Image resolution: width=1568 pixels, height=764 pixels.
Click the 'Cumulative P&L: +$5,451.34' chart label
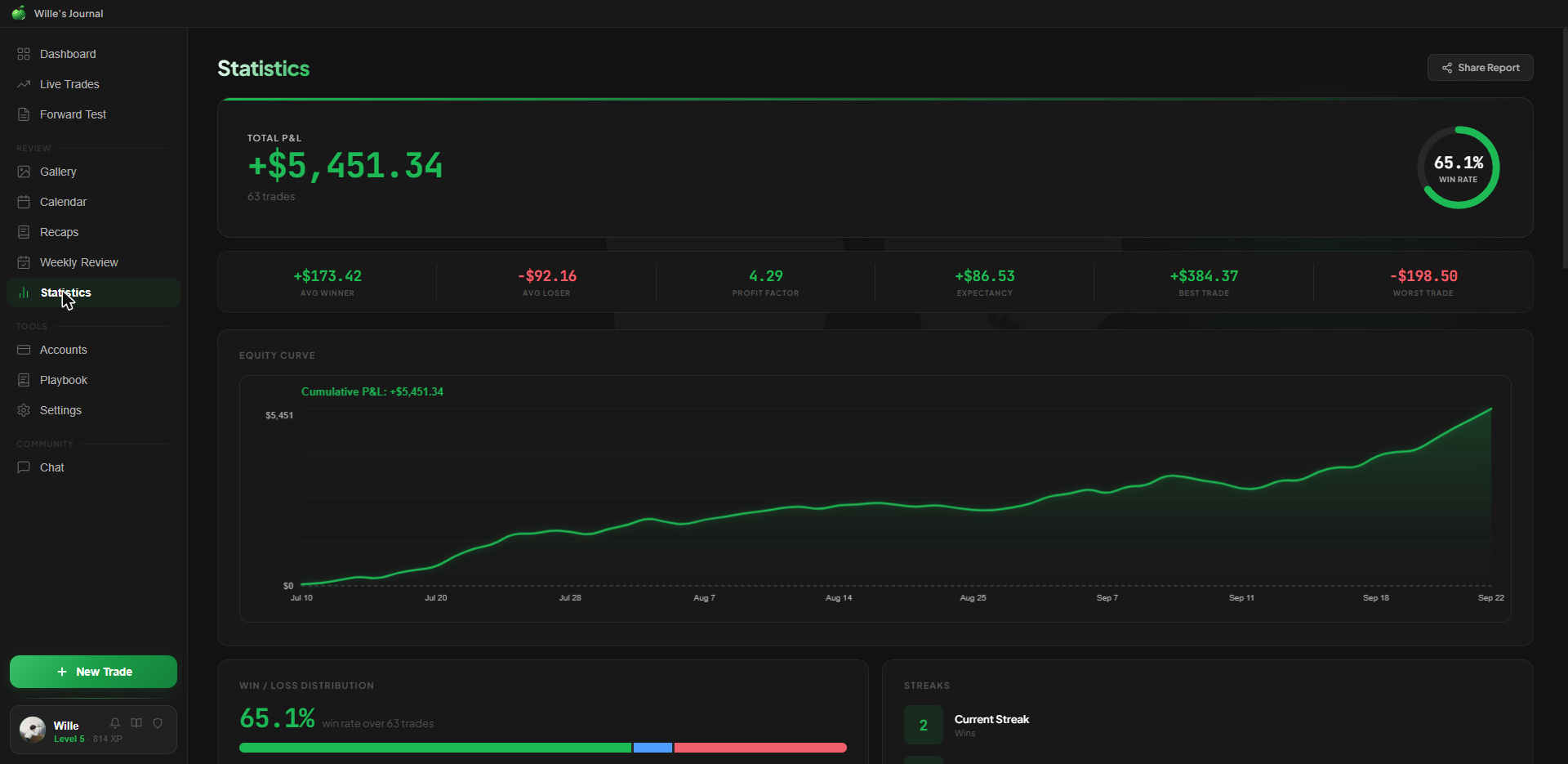click(372, 392)
